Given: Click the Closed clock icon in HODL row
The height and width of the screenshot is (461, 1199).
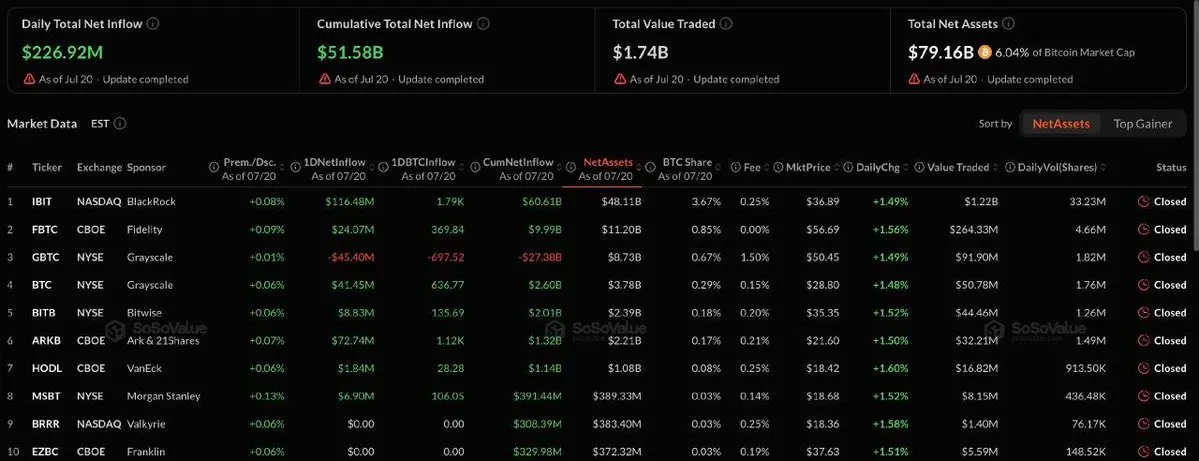Looking at the screenshot, I should pos(1144,368).
